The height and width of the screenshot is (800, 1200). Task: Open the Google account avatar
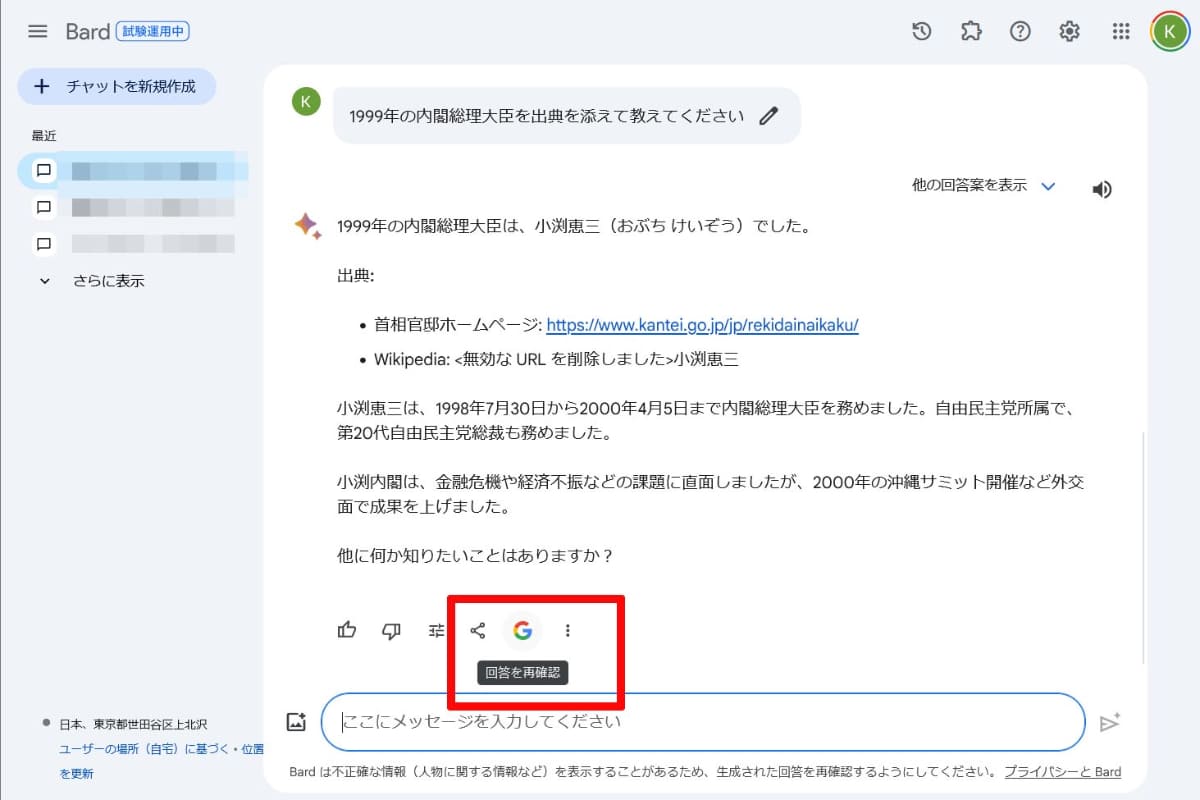coord(1170,31)
